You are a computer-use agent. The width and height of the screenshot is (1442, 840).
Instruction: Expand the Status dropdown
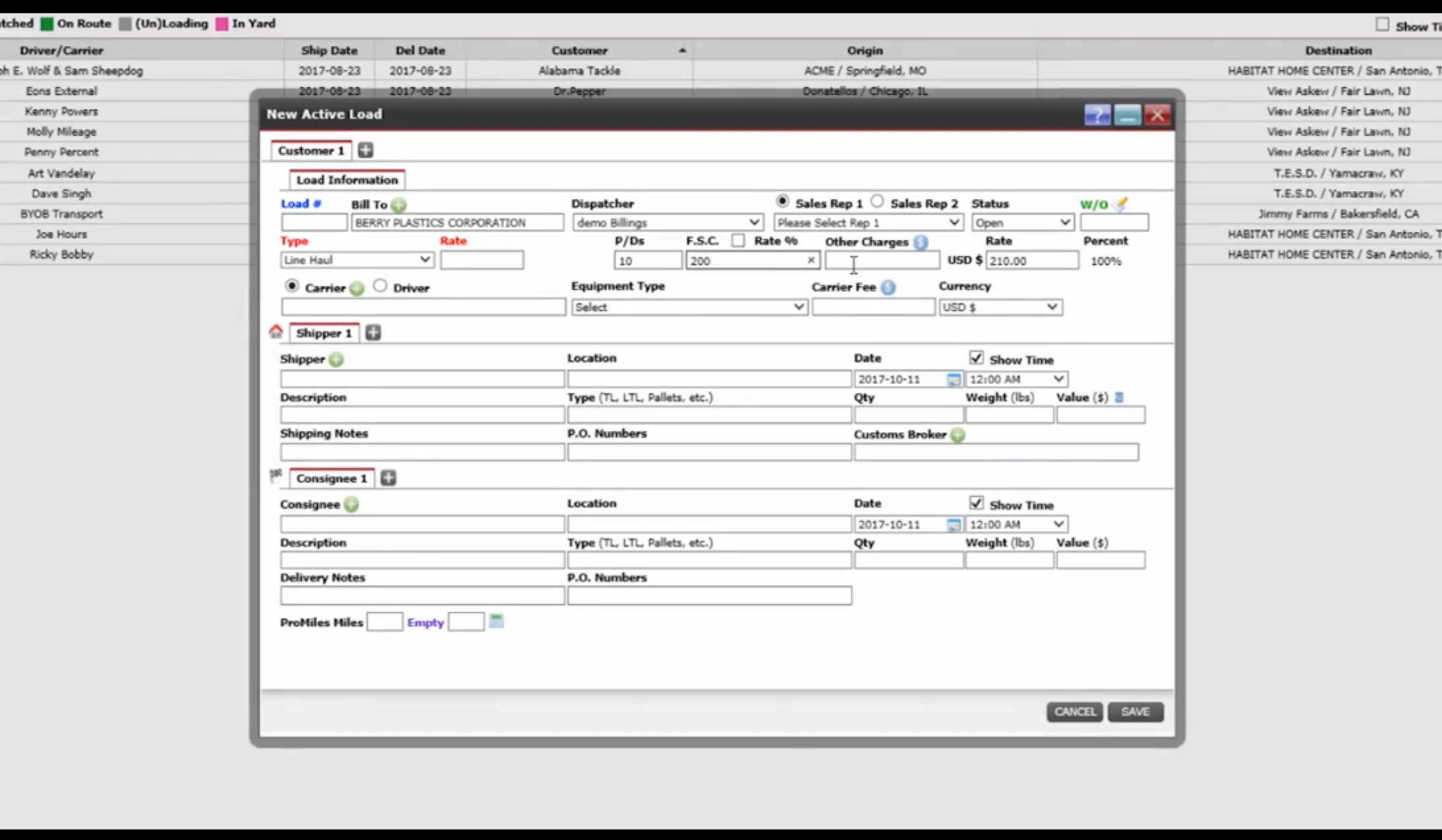[1022, 223]
